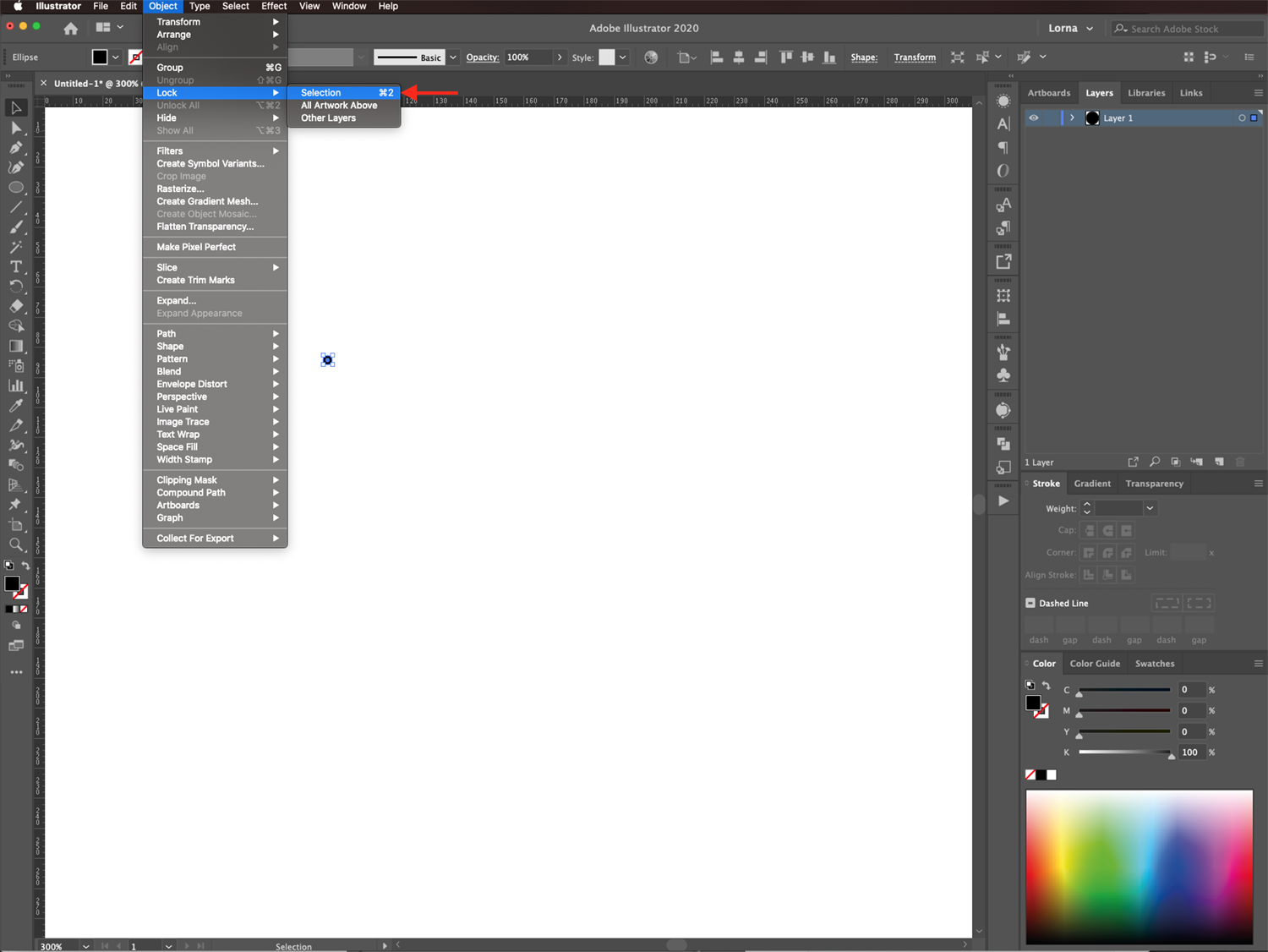The width and height of the screenshot is (1268, 952).
Task: Swap fill and stroke in Color panel
Action: point(1046,686)
